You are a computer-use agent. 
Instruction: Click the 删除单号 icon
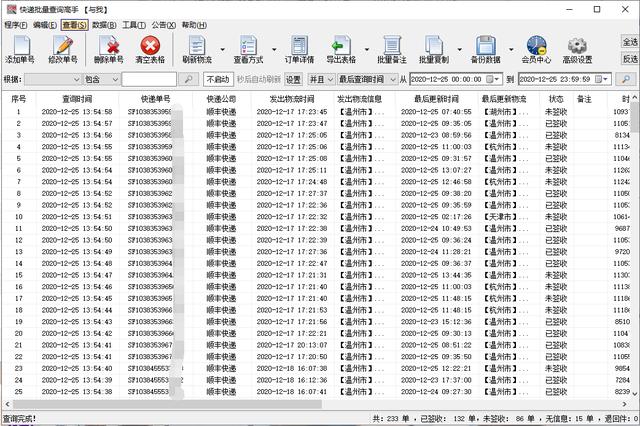pos(109,47)
